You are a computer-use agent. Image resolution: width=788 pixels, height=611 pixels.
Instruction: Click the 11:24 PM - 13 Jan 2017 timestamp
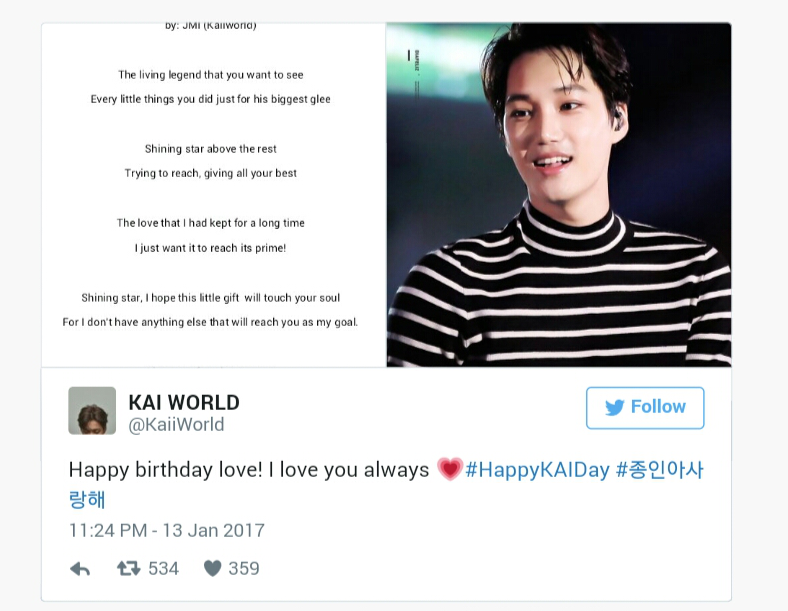coord(166,530)
